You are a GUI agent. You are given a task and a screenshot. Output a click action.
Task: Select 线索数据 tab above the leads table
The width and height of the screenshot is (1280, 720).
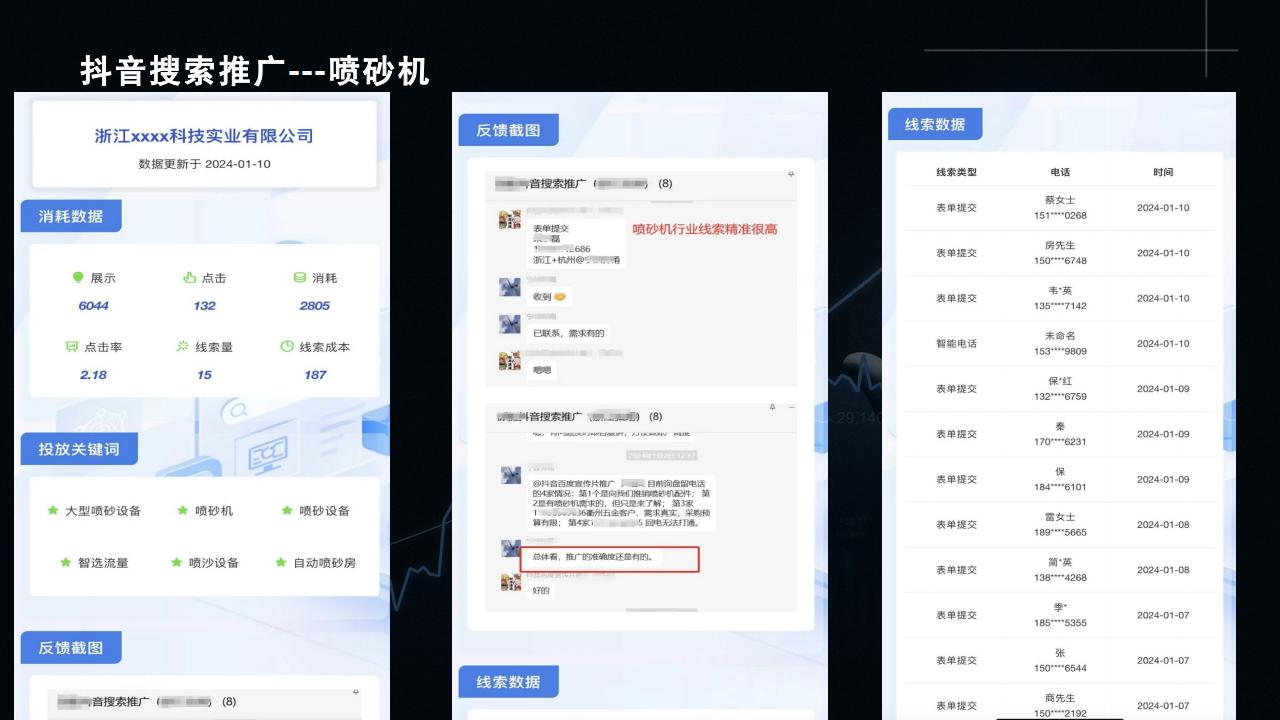935,124
